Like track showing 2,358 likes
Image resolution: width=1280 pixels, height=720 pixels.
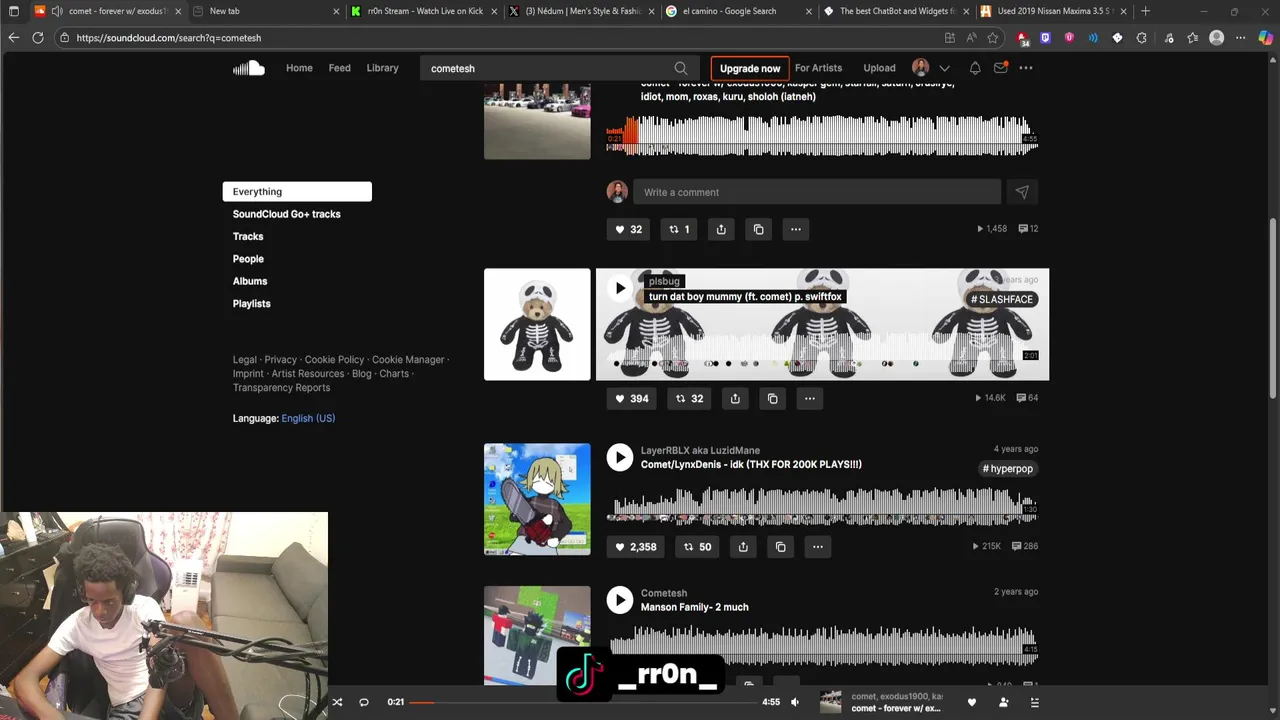636,547
